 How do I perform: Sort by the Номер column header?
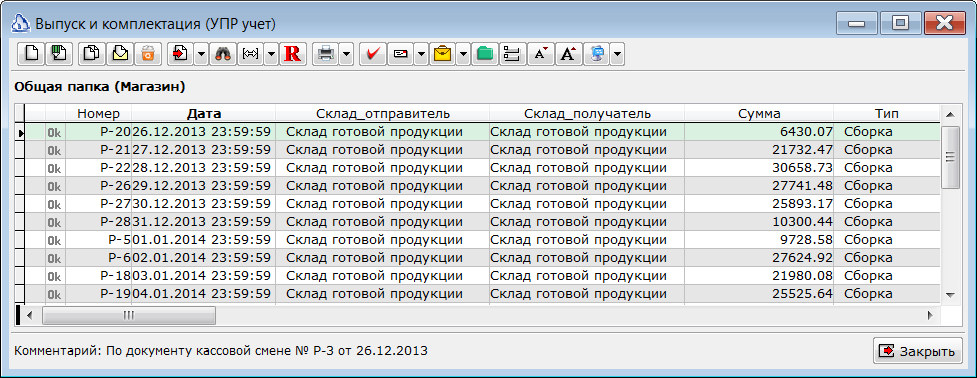99,113
